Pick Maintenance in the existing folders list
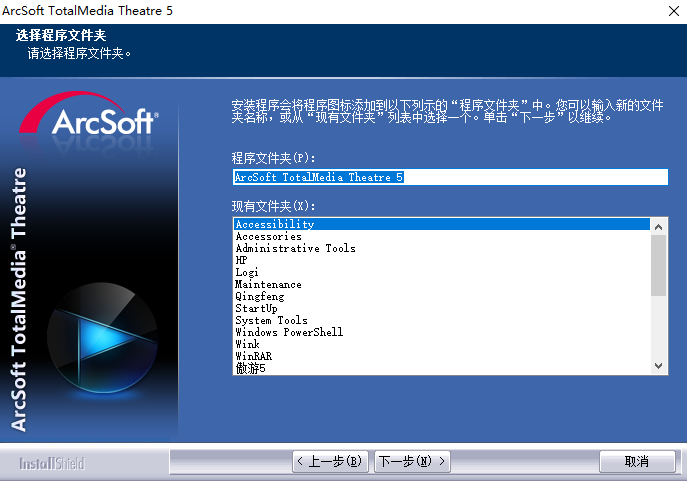 coord(442,284)
